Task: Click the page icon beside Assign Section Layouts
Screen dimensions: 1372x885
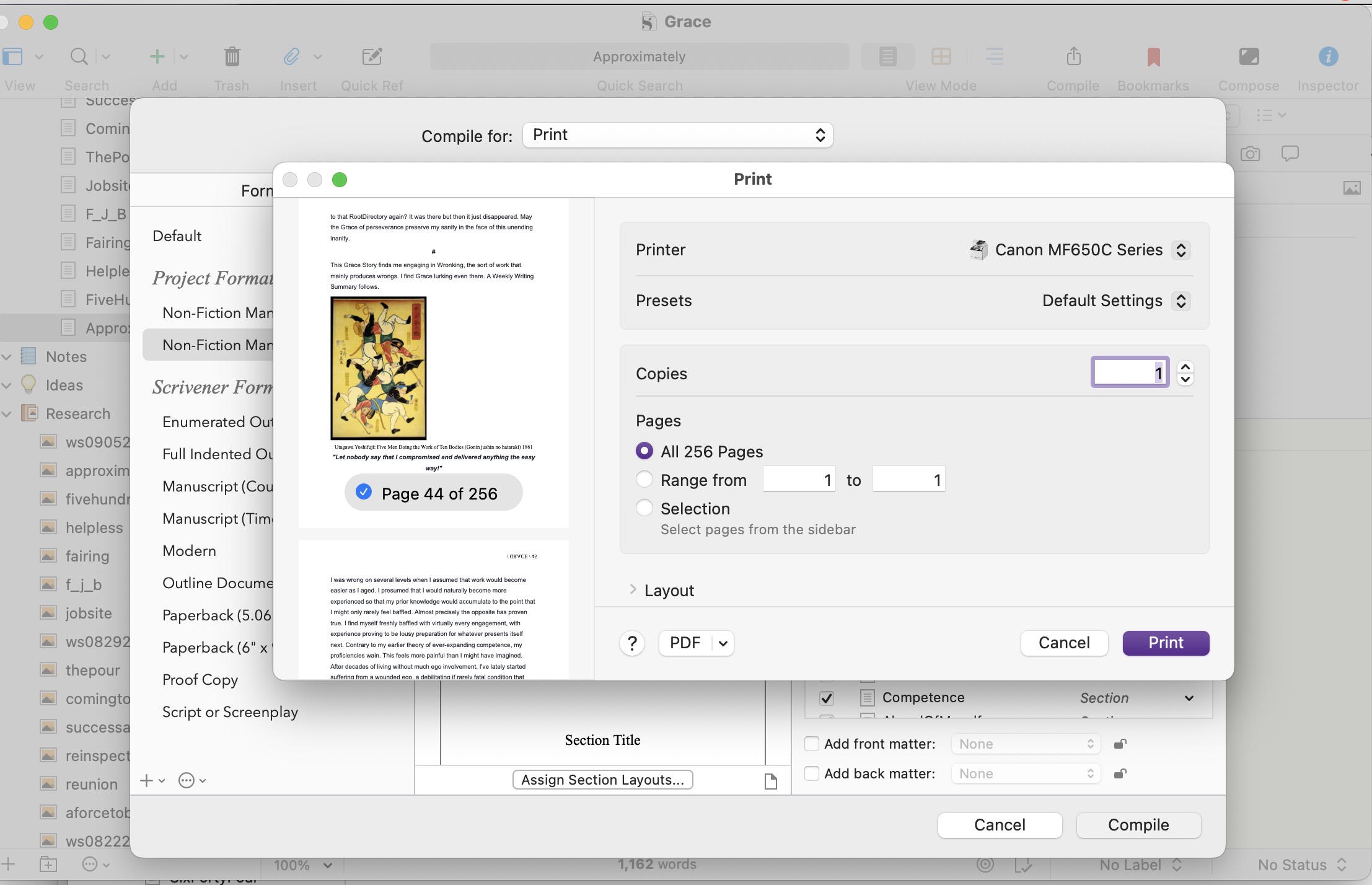Action: point(771,781)
